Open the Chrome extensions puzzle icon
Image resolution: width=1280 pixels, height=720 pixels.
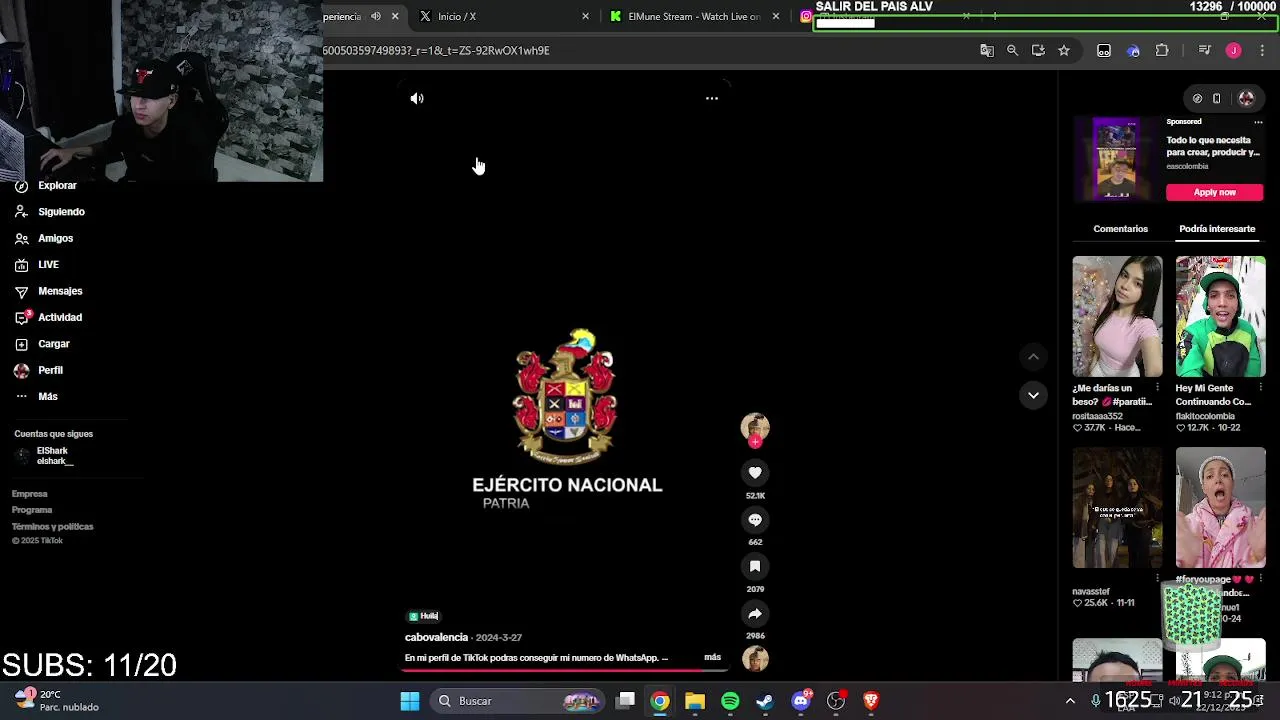pos(1162,50)
